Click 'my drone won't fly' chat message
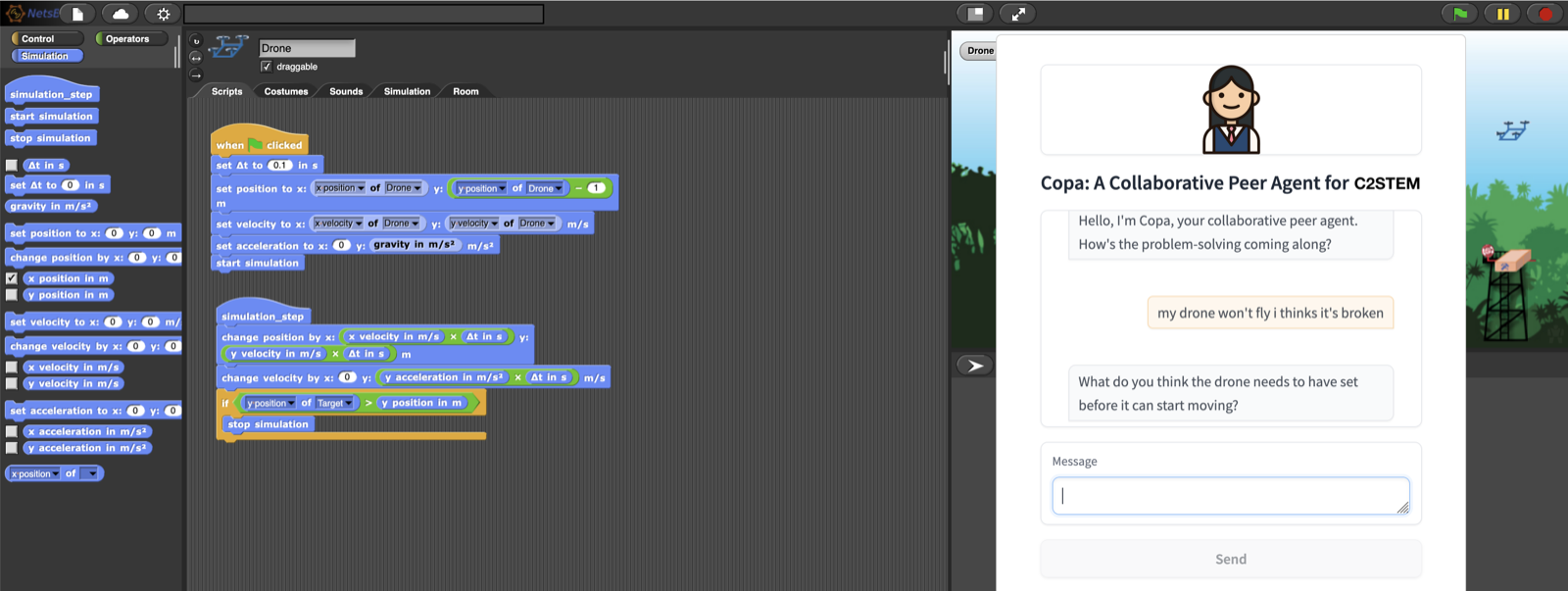 pos(1270,313)
